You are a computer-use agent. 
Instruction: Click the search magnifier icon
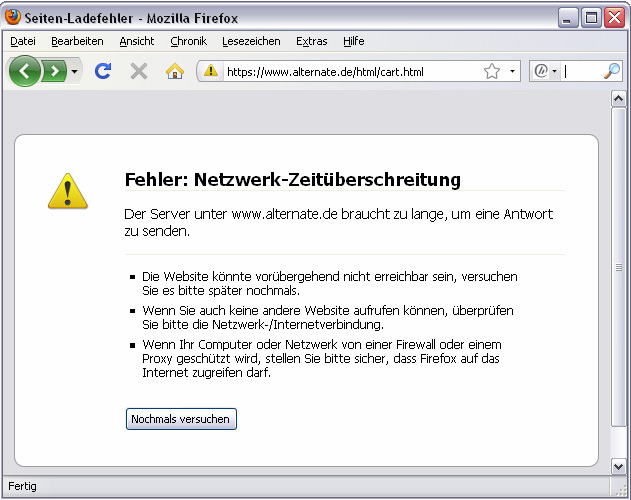point(612,71)
